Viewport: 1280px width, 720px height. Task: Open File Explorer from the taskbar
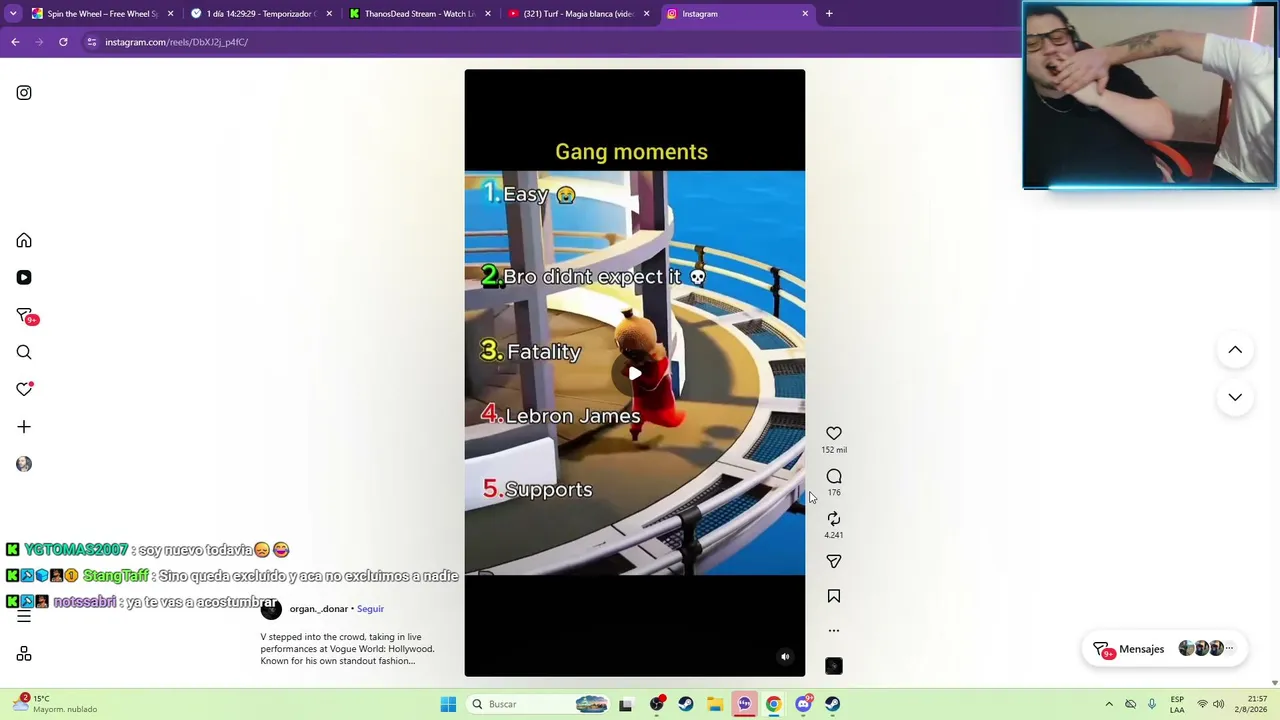pos(715,704)
